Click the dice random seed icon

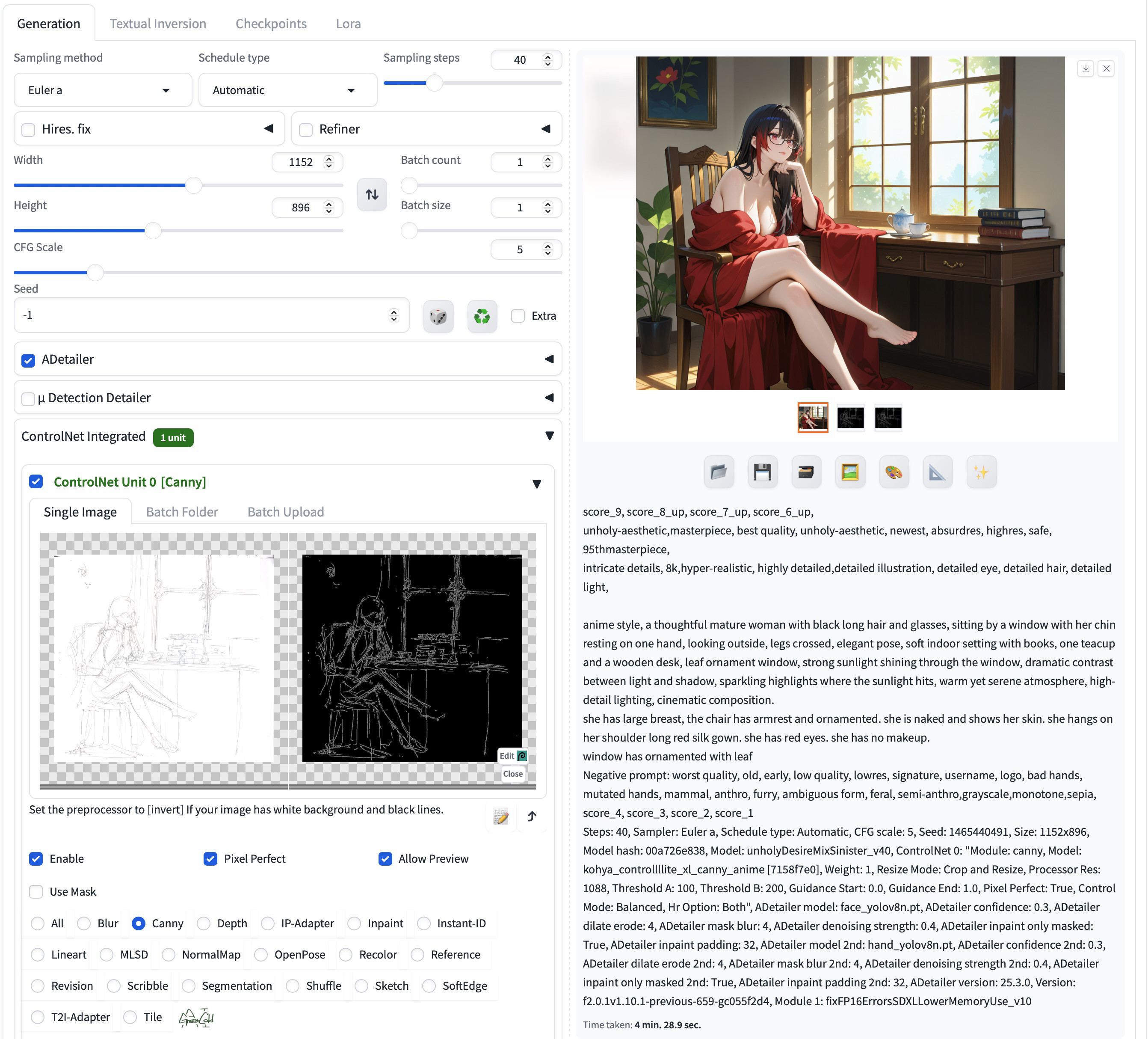(438, 316)
